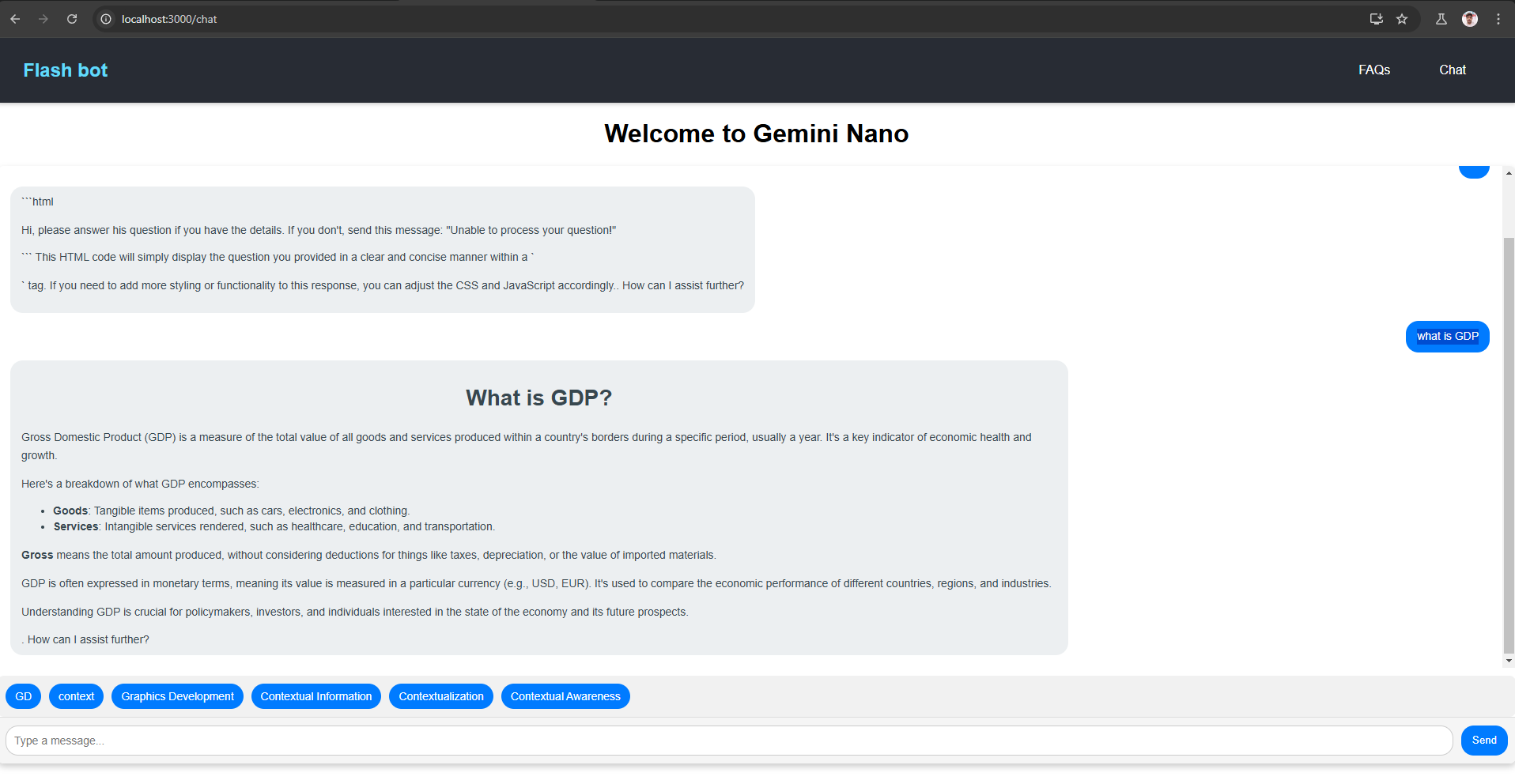
Task: Click the 'Unable to process your question!' sentence
Action: click(x=319, y=230)
